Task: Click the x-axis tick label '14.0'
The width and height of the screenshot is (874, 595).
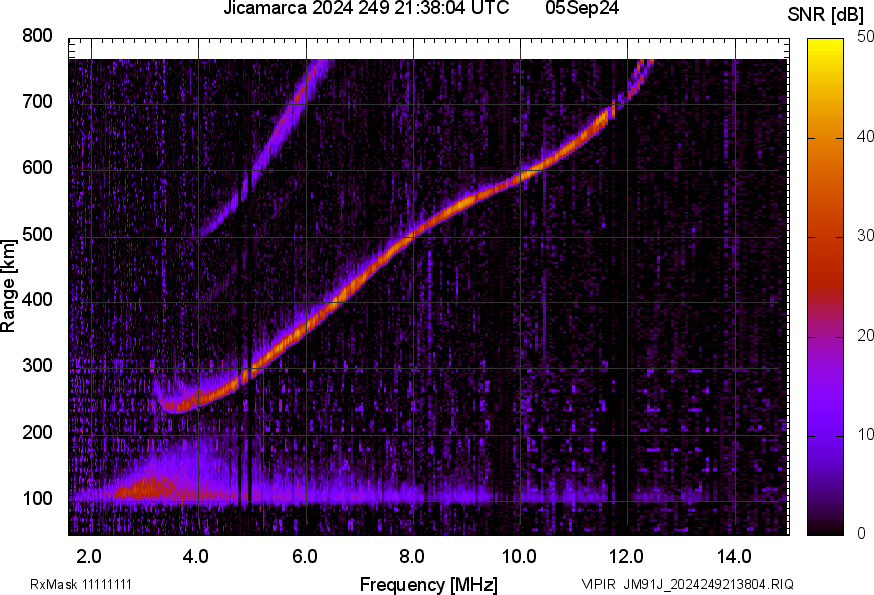Action: 734,557
